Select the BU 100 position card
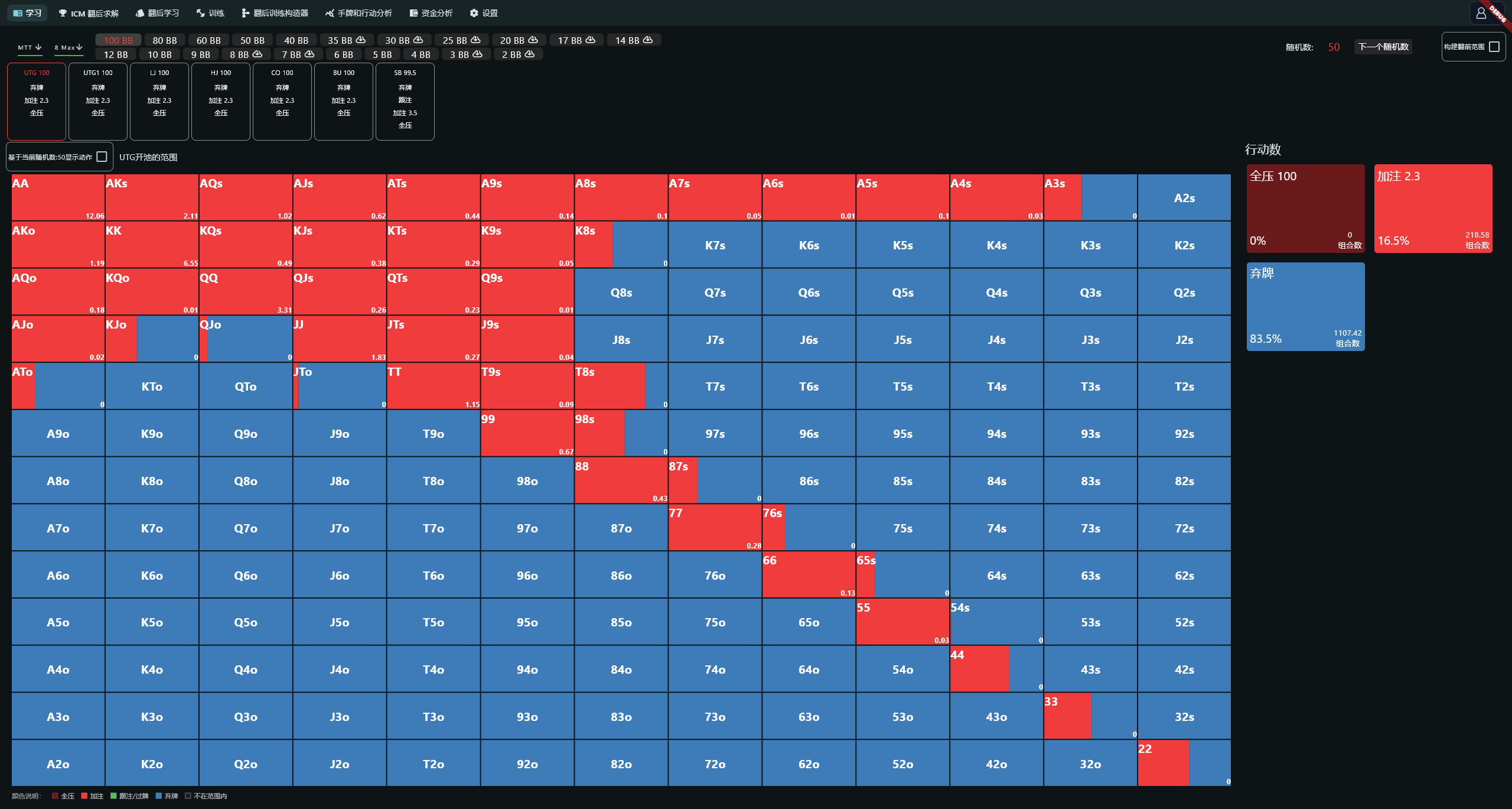The width and height of the screenshot is (1512, 809). (344, 102)
